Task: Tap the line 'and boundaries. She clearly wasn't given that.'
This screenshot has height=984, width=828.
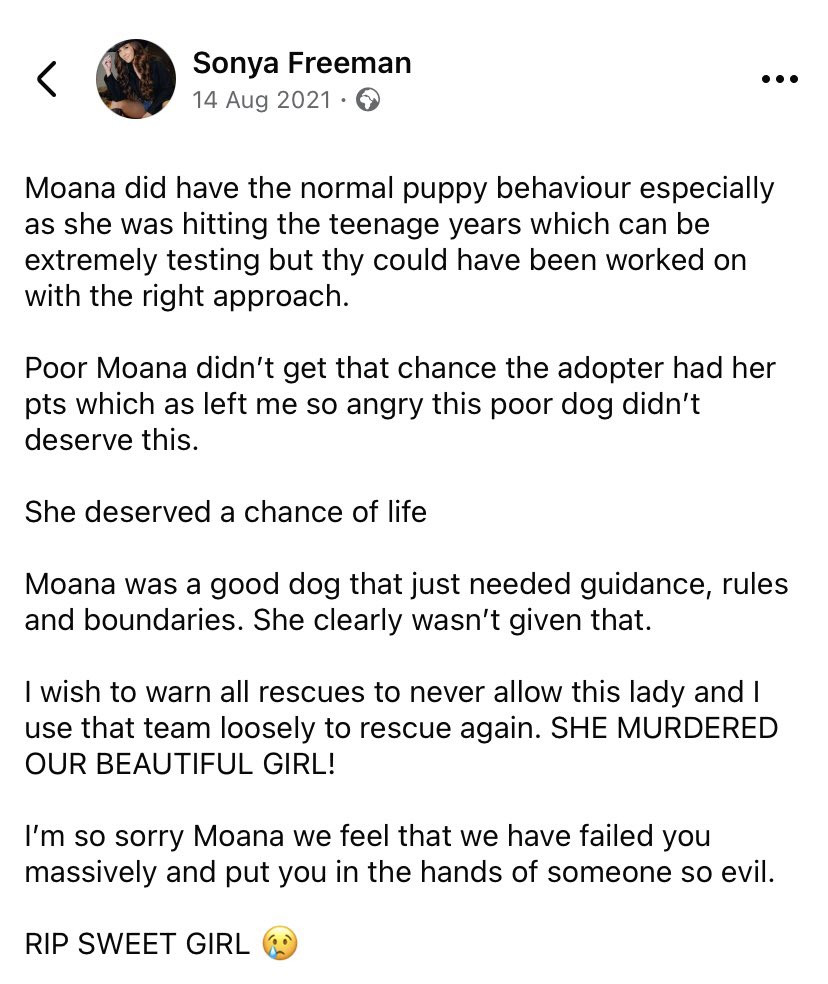Action: (338, 621)
